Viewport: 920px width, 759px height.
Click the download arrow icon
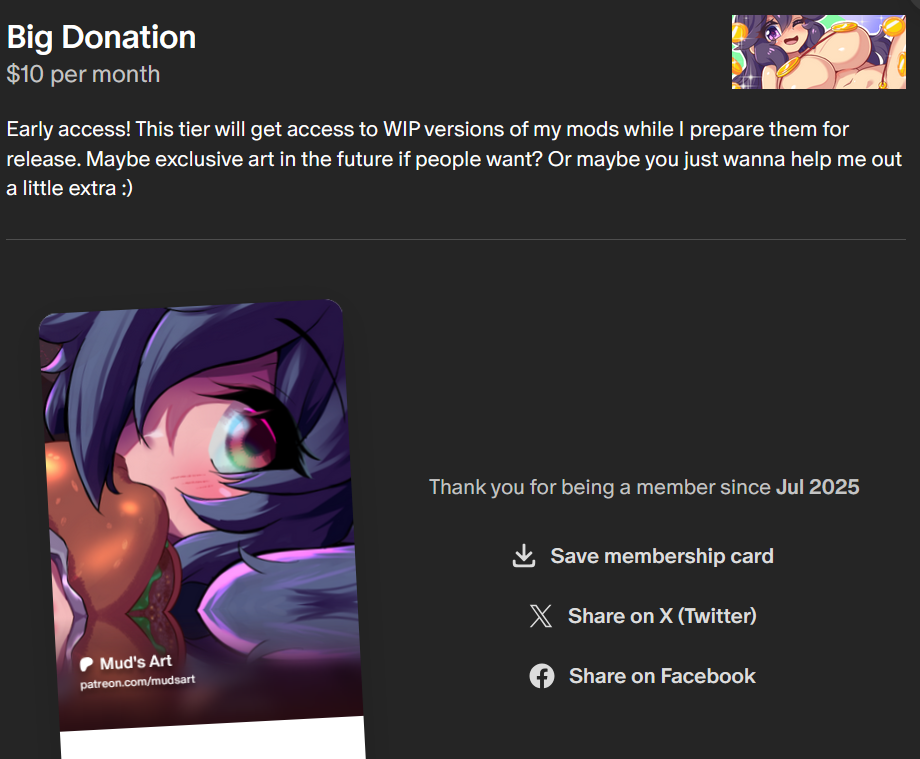(523, 556)
